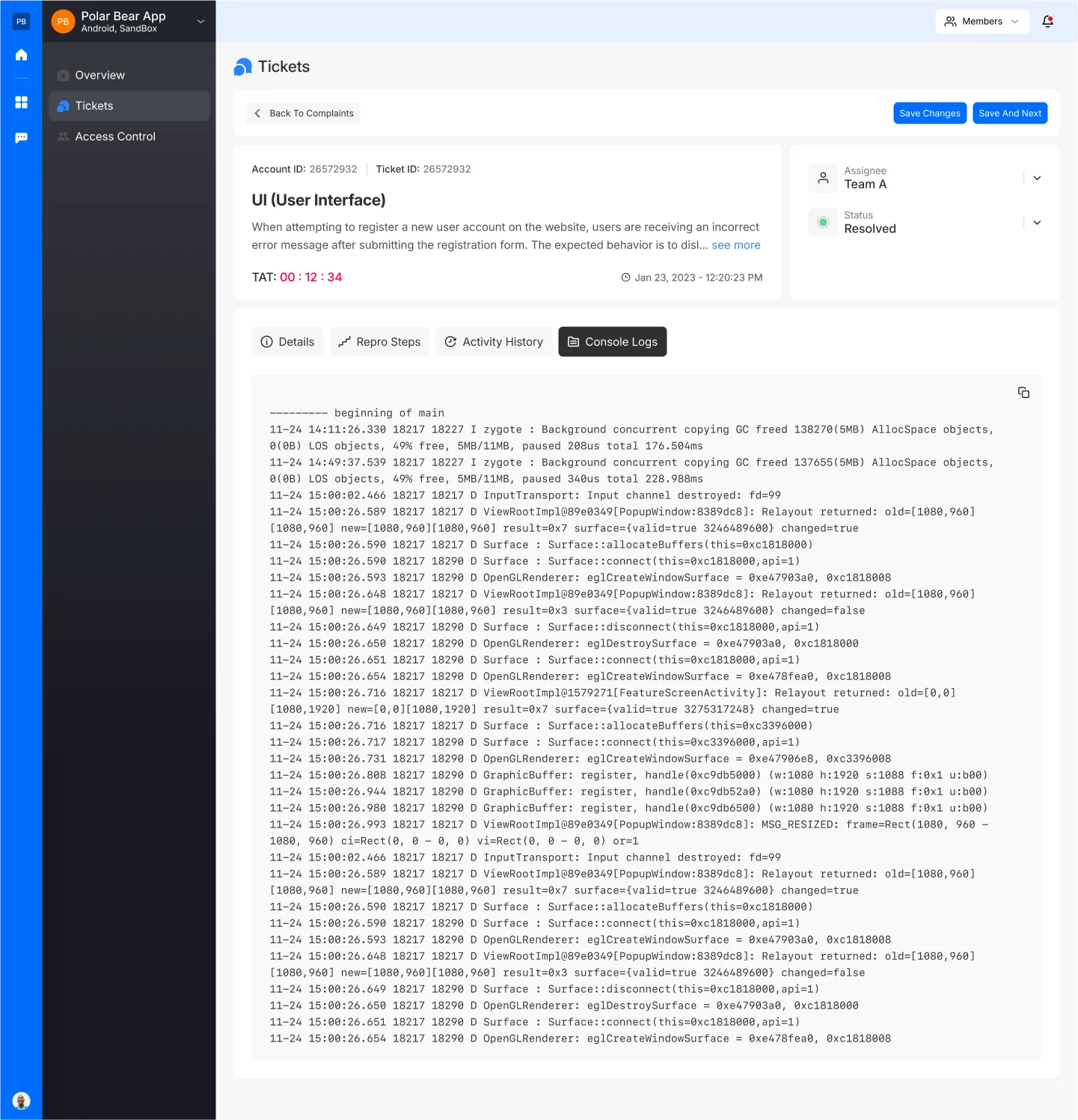Viewport: 1078px width, 1120px height.
Task: Expand description via see more link
Action: 735,245
